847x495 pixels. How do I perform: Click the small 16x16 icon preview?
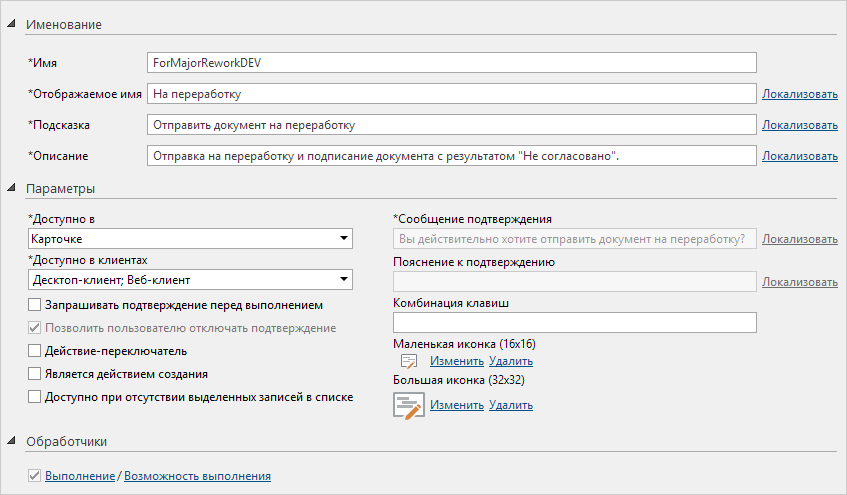(x=407, y=361)
